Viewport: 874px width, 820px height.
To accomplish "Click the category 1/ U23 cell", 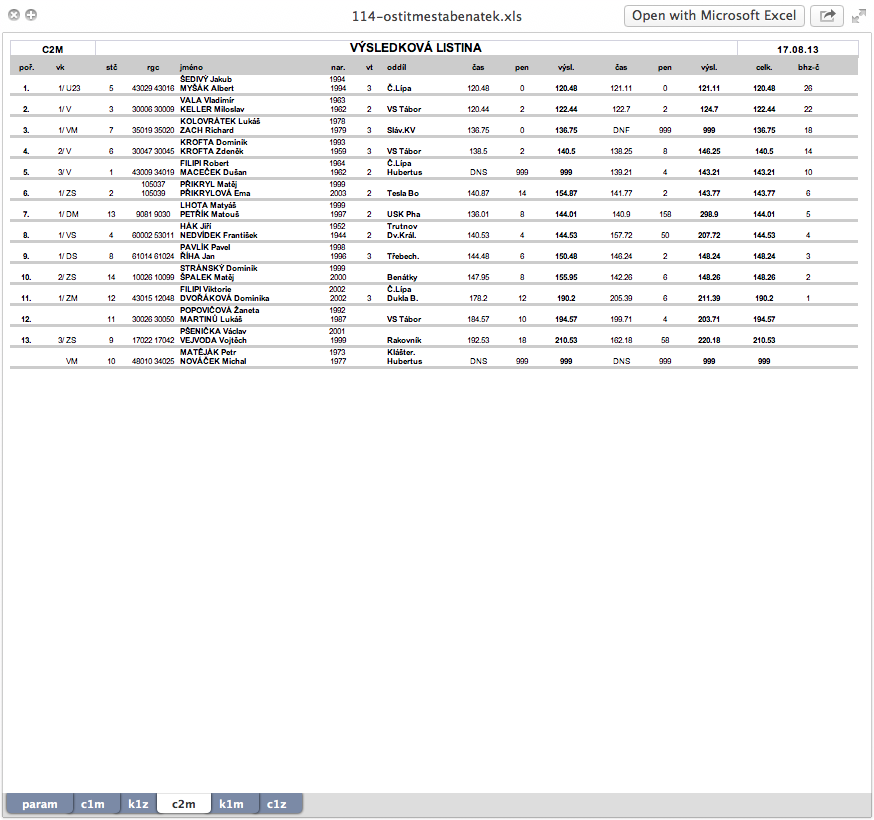I will point(69,88).
